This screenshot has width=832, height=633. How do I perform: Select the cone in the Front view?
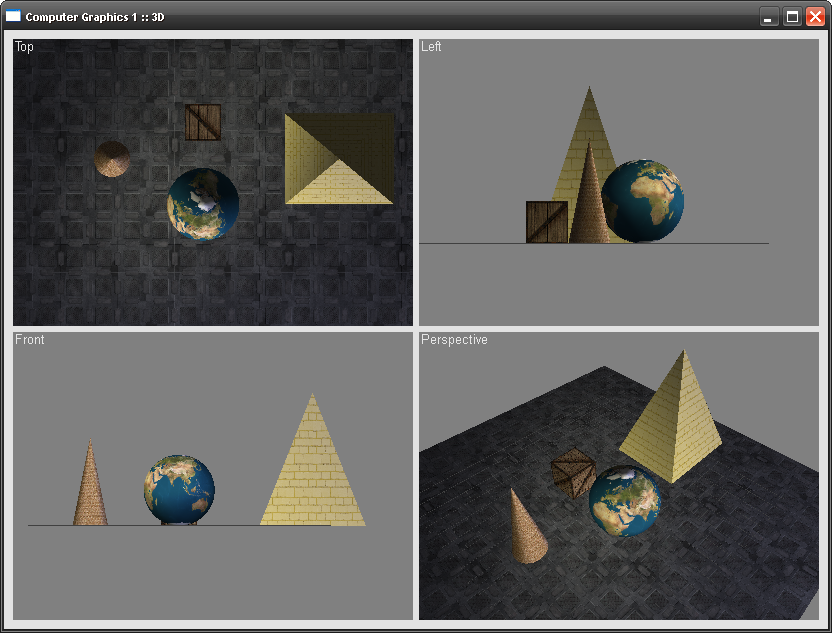pyautogui.click(x=90, y=488)
